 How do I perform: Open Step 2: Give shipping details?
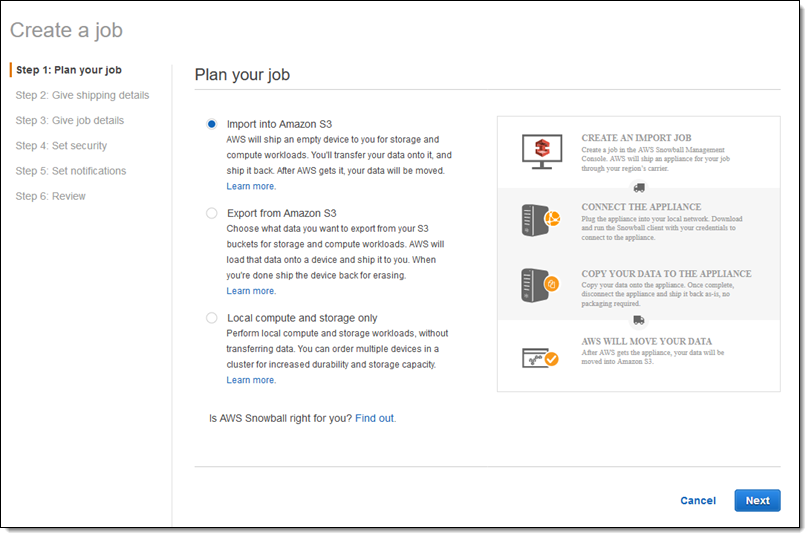pos(82,95)
